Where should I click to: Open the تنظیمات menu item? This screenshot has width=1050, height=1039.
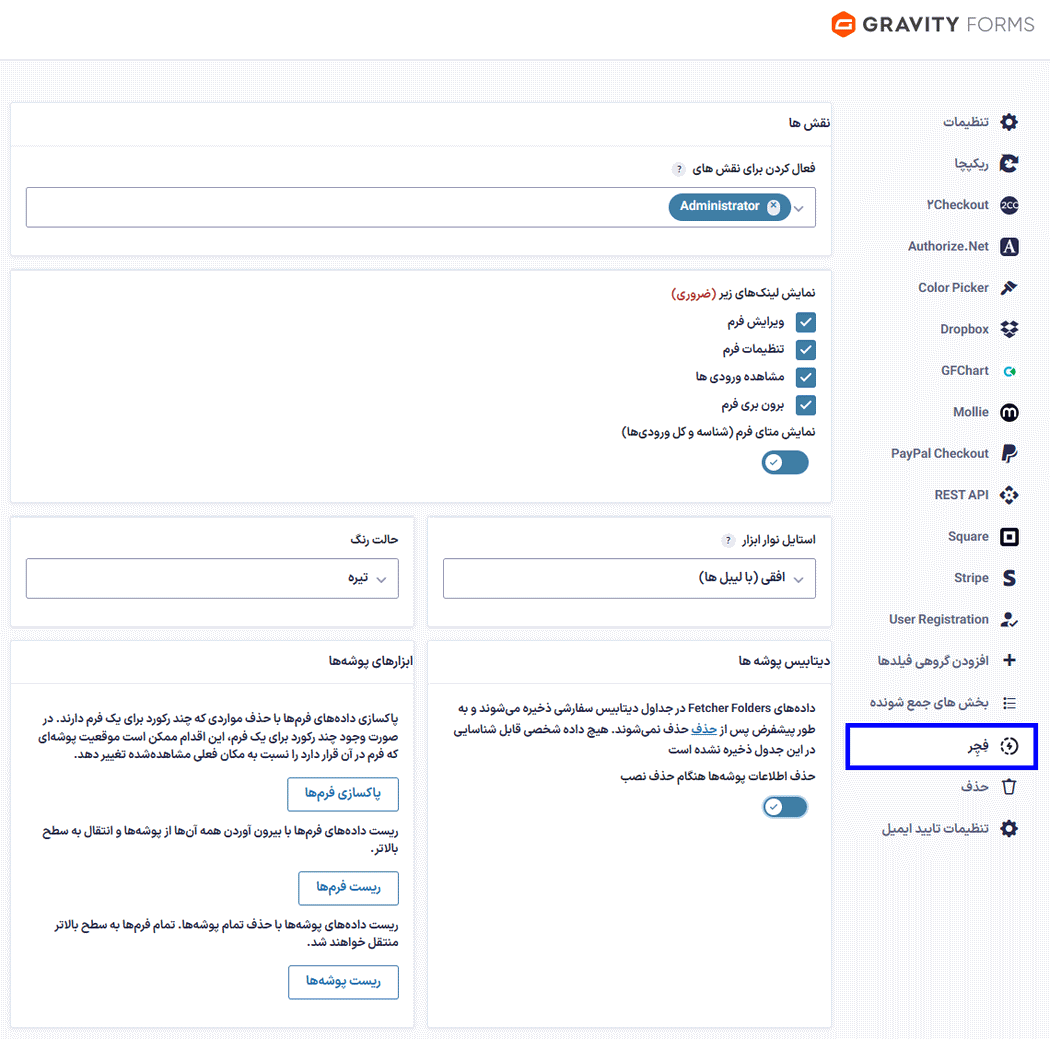tap(966, 122)
